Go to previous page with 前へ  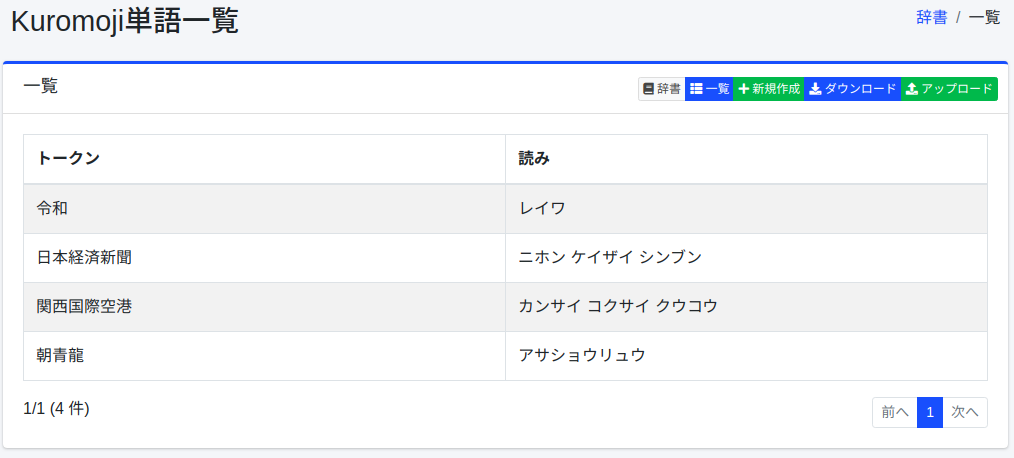894,412
